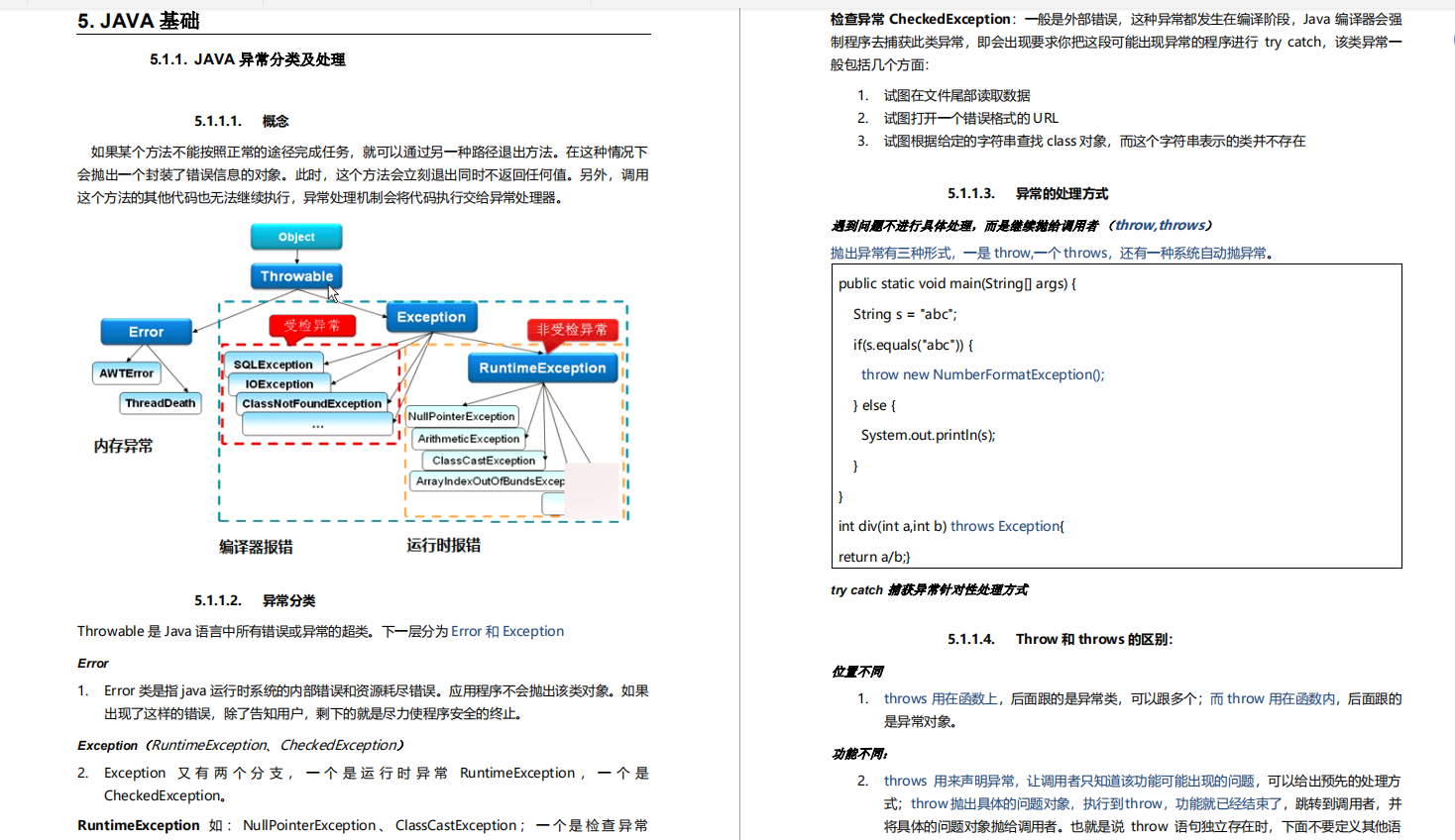This screenshot has height=840, width=1455.
Task: Click the blue Exception box in the diagram
Action: tap(431, 317)
